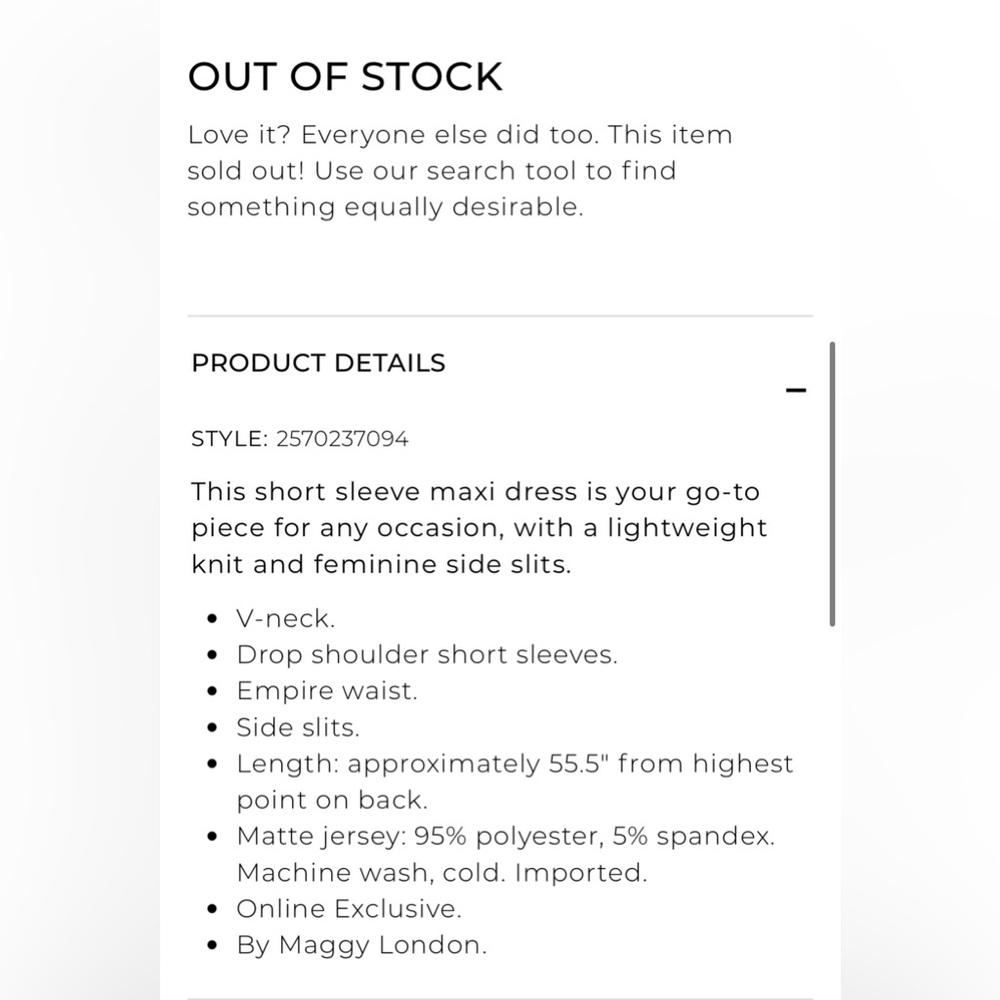1000x1000 pixels.
Task: Click the STYLE label text
Action: (230, 439)
